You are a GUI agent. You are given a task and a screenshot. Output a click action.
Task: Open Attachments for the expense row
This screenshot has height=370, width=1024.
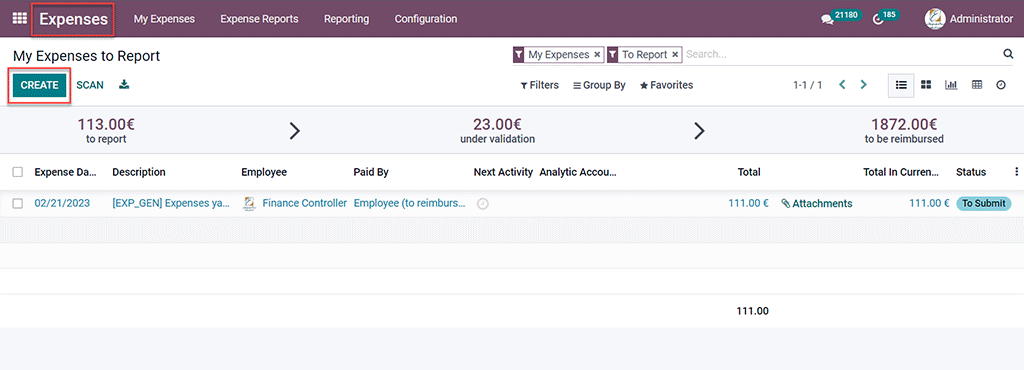[817, 204]
